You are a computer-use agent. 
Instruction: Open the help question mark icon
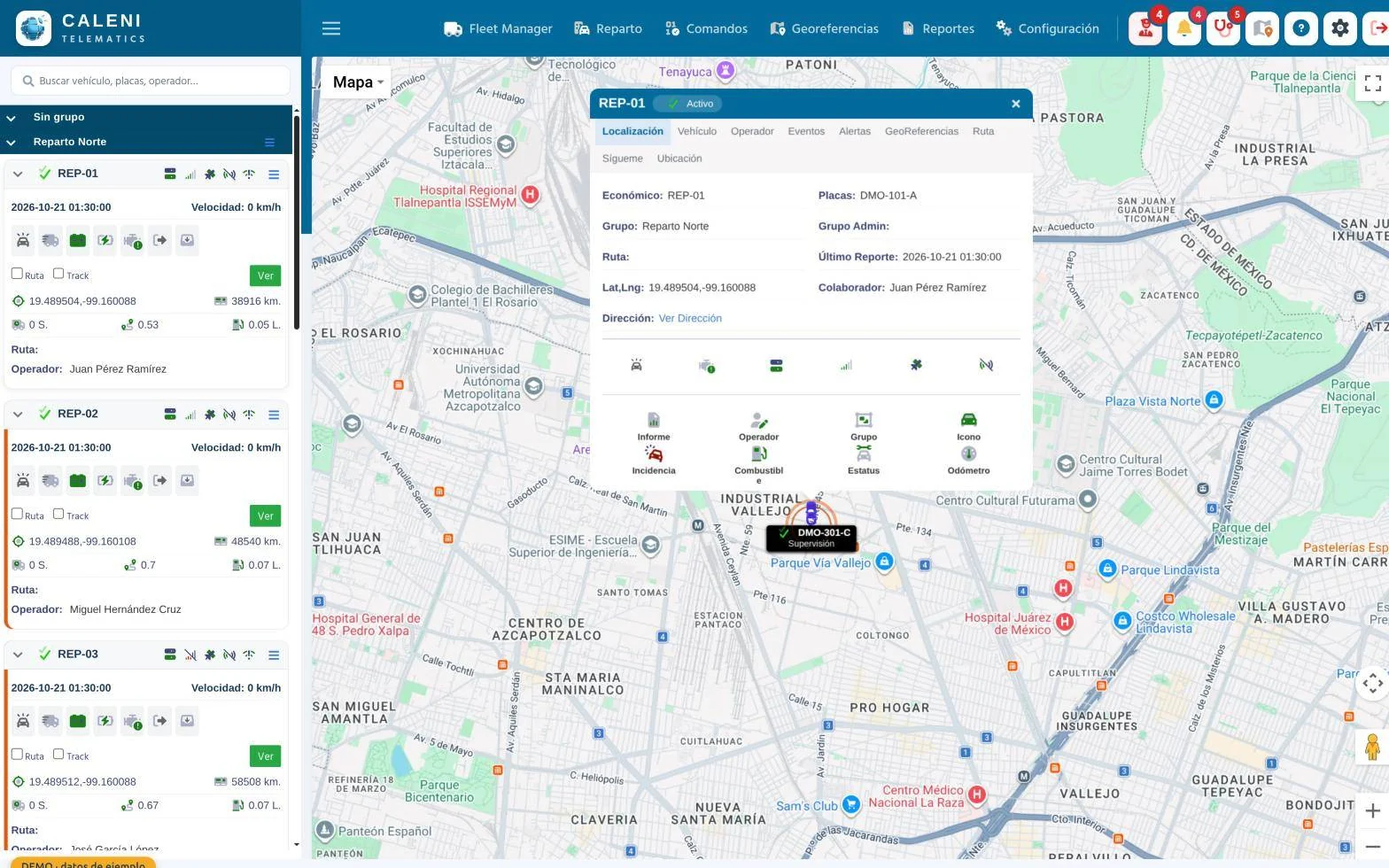tap(1301, 28)
